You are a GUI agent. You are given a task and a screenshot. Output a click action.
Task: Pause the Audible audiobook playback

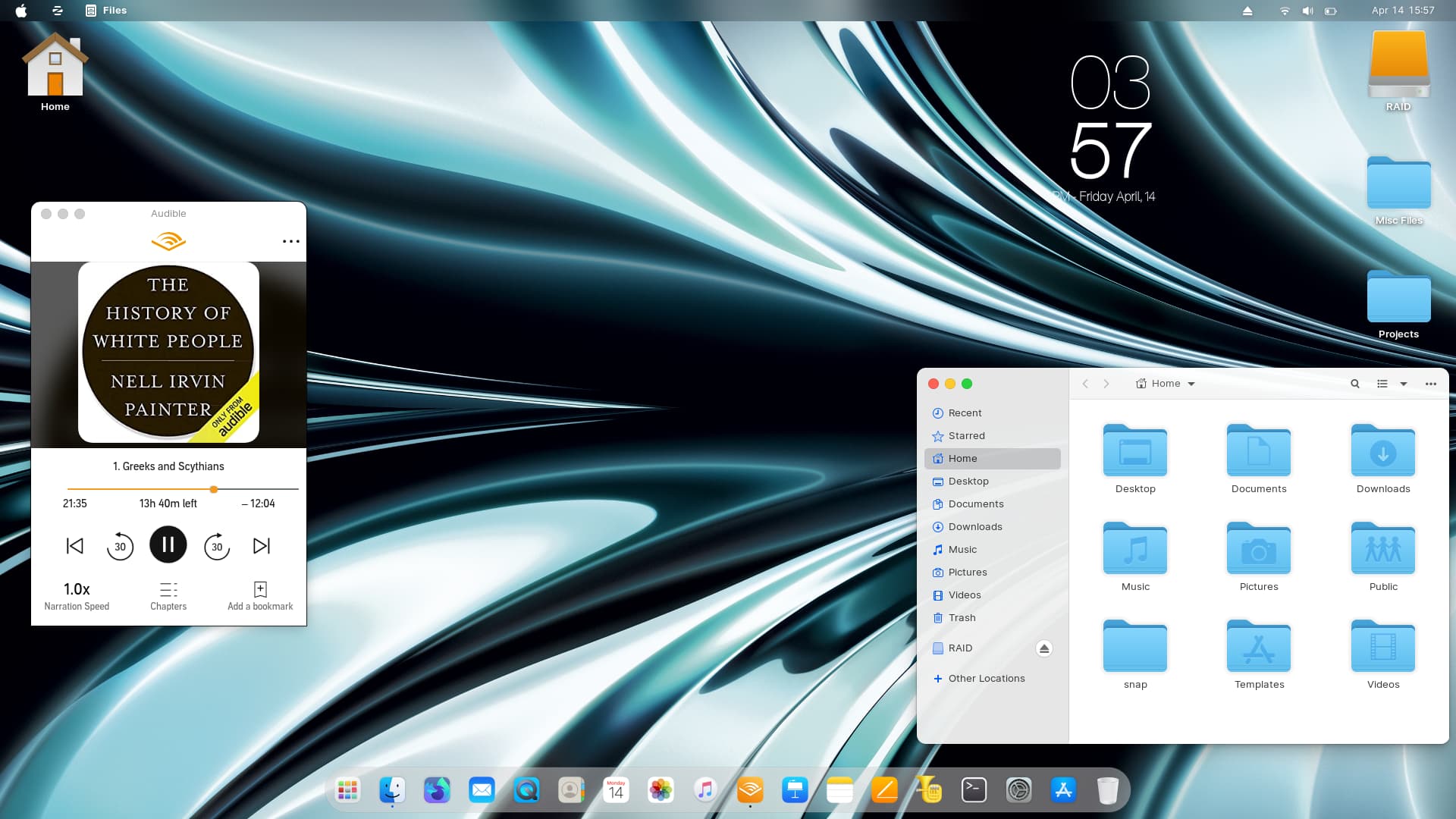pos(168,545)
